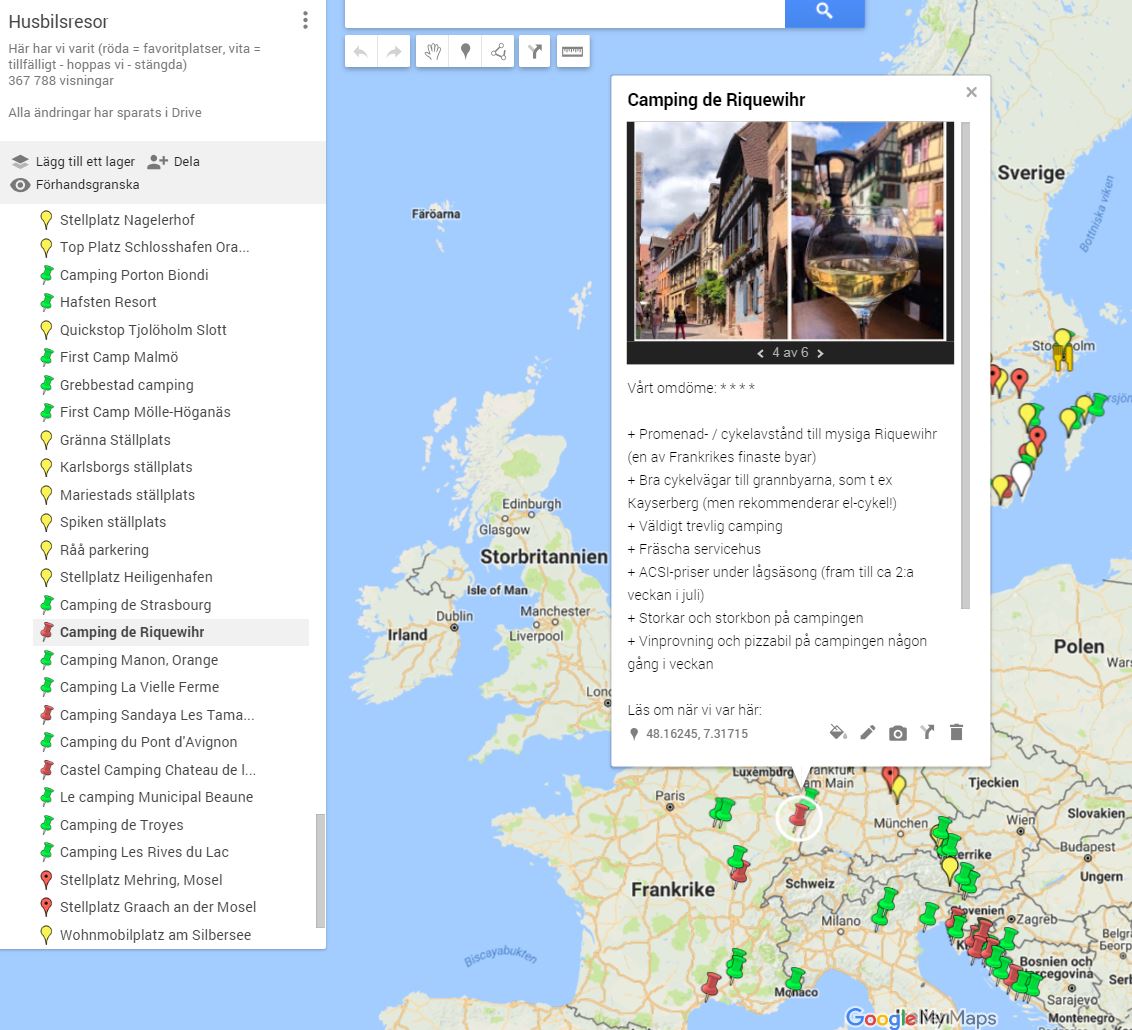Activate the measure distance ruler tool
Screen dimensions: 1132x1030
click(x=572, y=52)
